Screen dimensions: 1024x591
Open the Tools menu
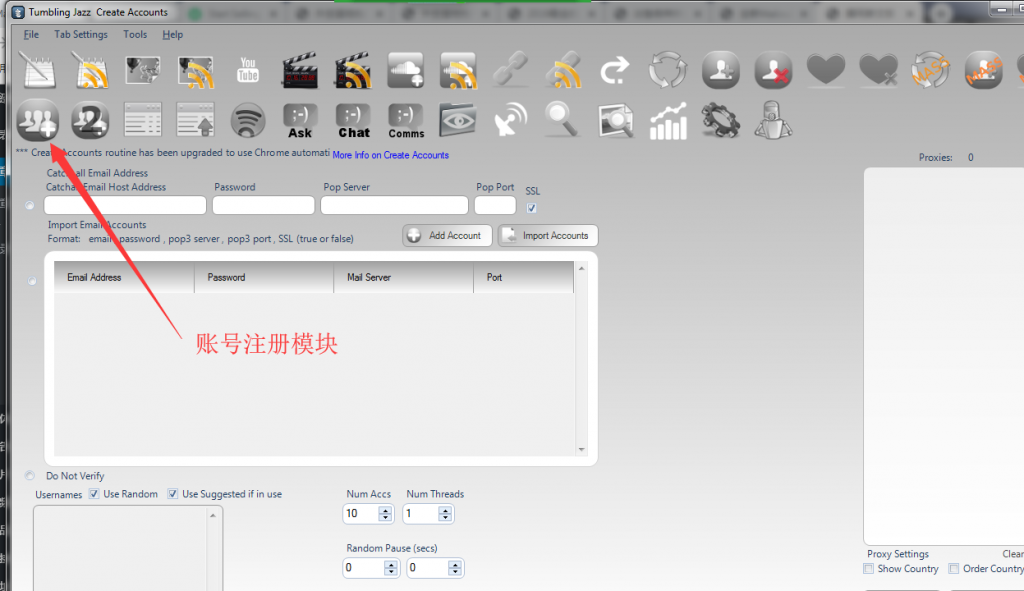[x=135, y=34]
